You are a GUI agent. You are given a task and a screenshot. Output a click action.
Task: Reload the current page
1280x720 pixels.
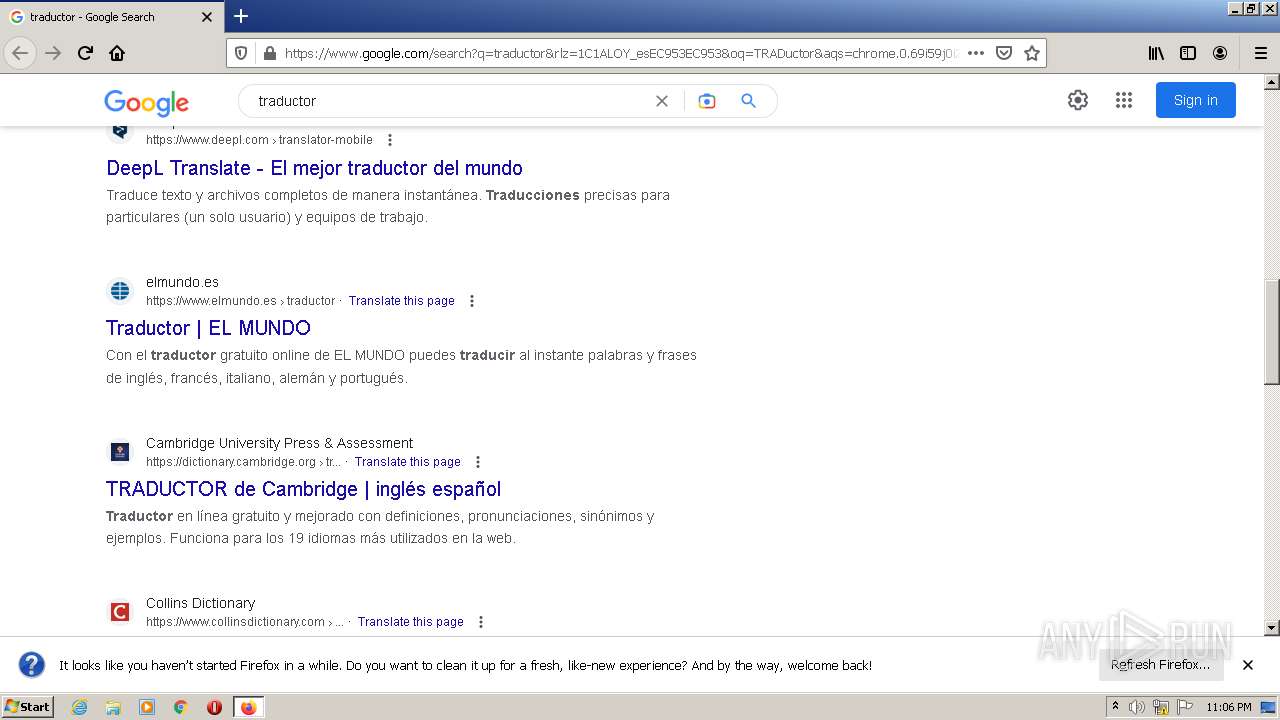click(86, 53)
